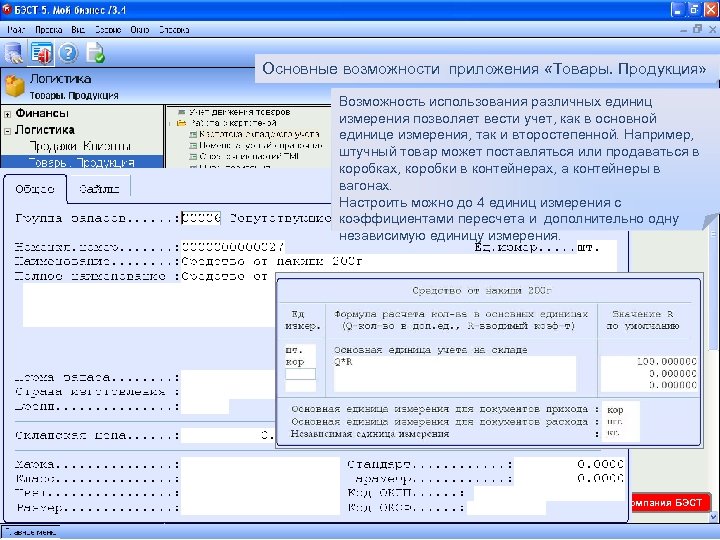720x540 pixels.
Task: Click the open folder icon of Работа с картотекой
Action: [x=181, y=123]
